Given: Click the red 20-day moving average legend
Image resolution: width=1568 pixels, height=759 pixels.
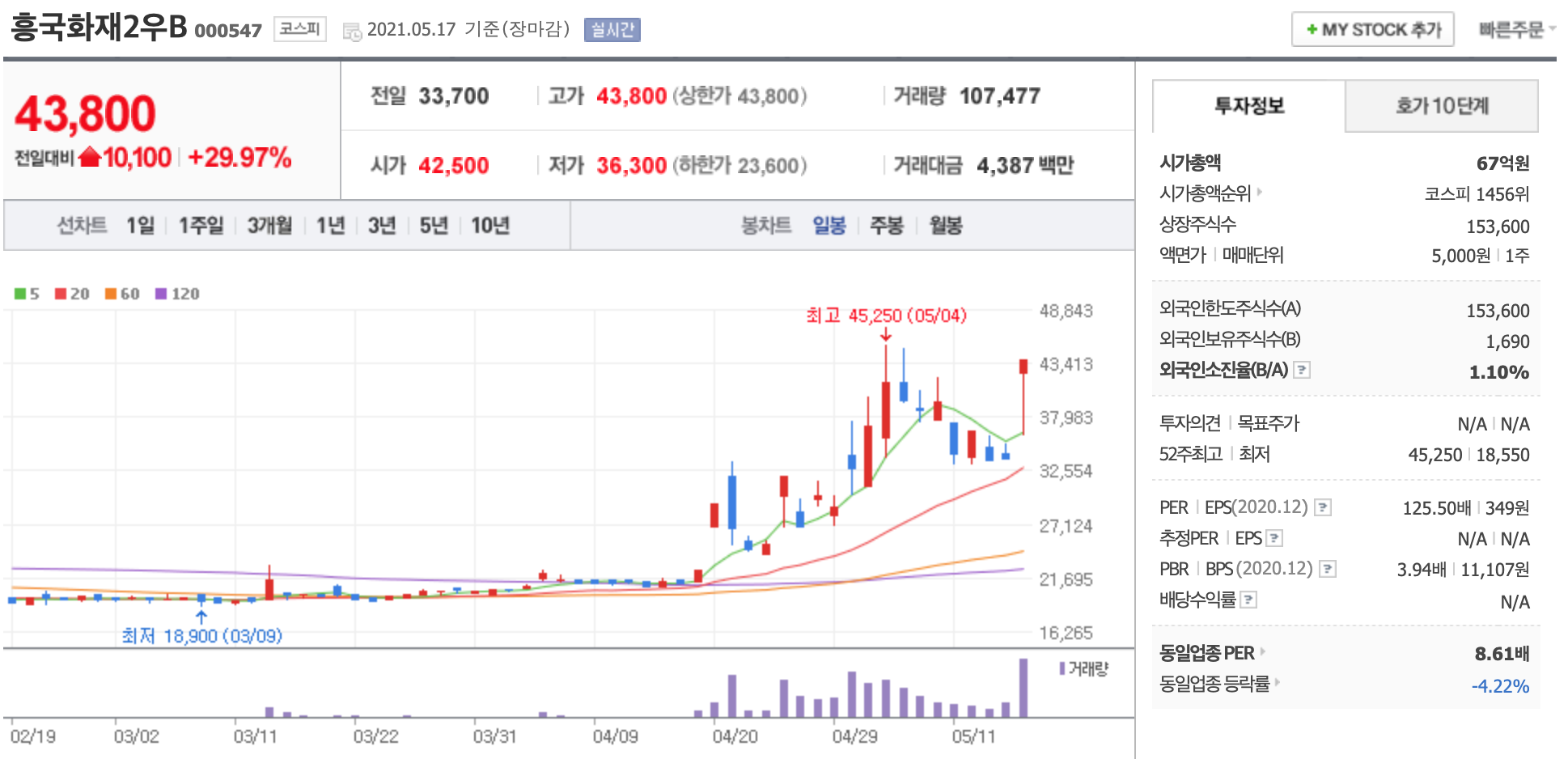Looking at the screenshot, I should click(x=72, y=294).
